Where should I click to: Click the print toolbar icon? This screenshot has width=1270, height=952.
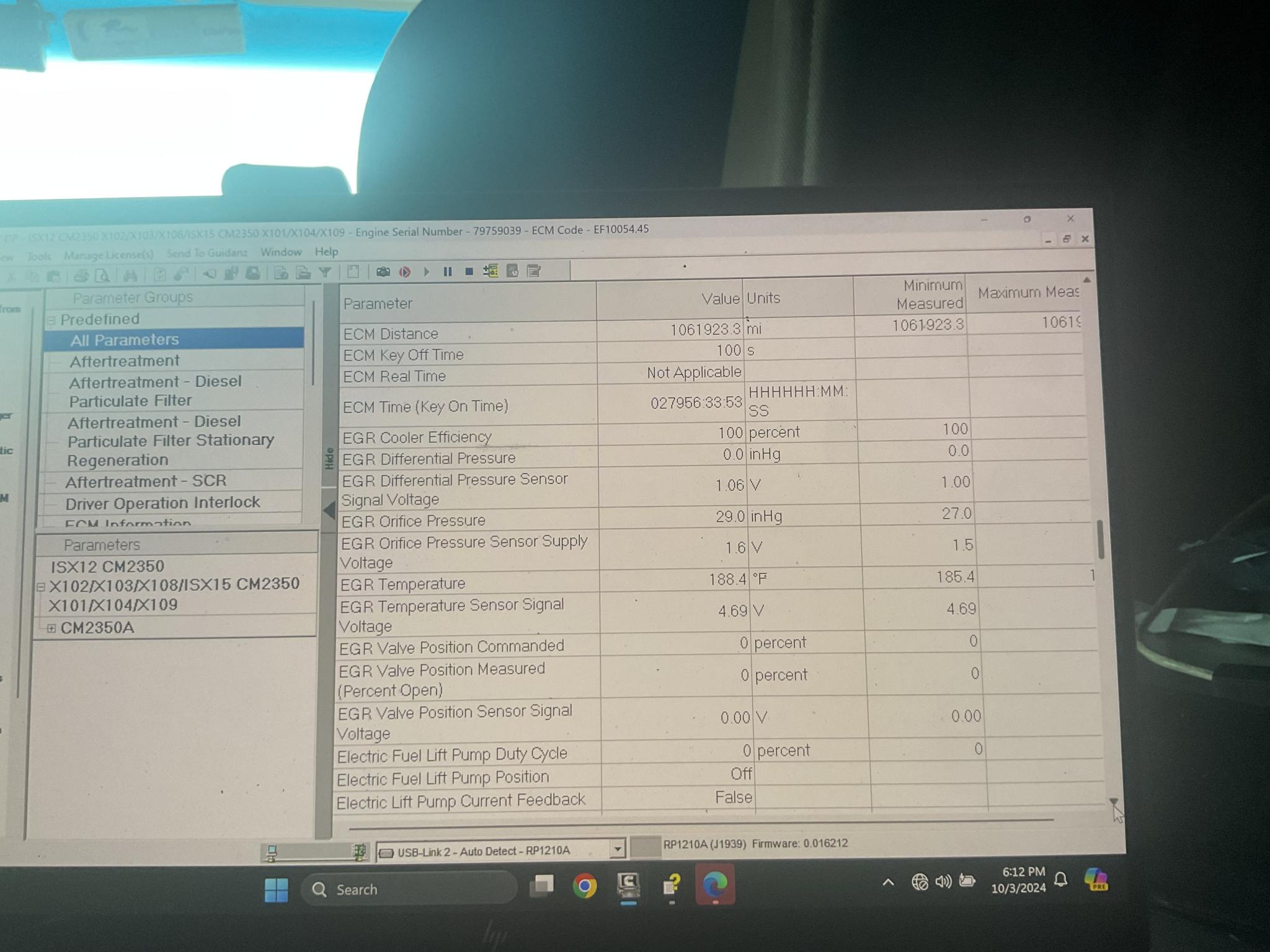tap(81, 276)
